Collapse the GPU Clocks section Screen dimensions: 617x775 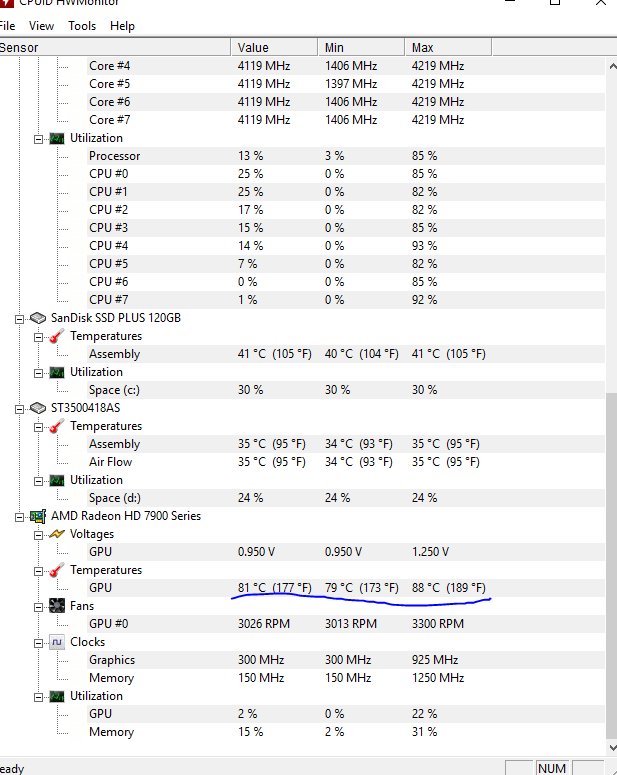pyautogui.click(x=38, y=644)
